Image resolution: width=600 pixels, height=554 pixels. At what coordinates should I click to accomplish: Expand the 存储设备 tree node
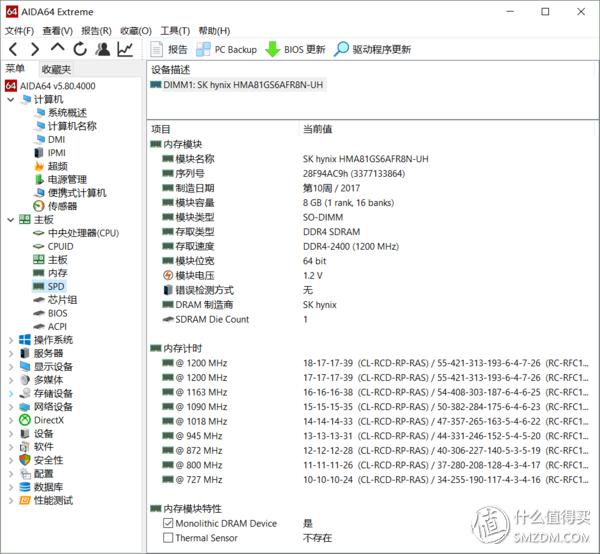11,394
